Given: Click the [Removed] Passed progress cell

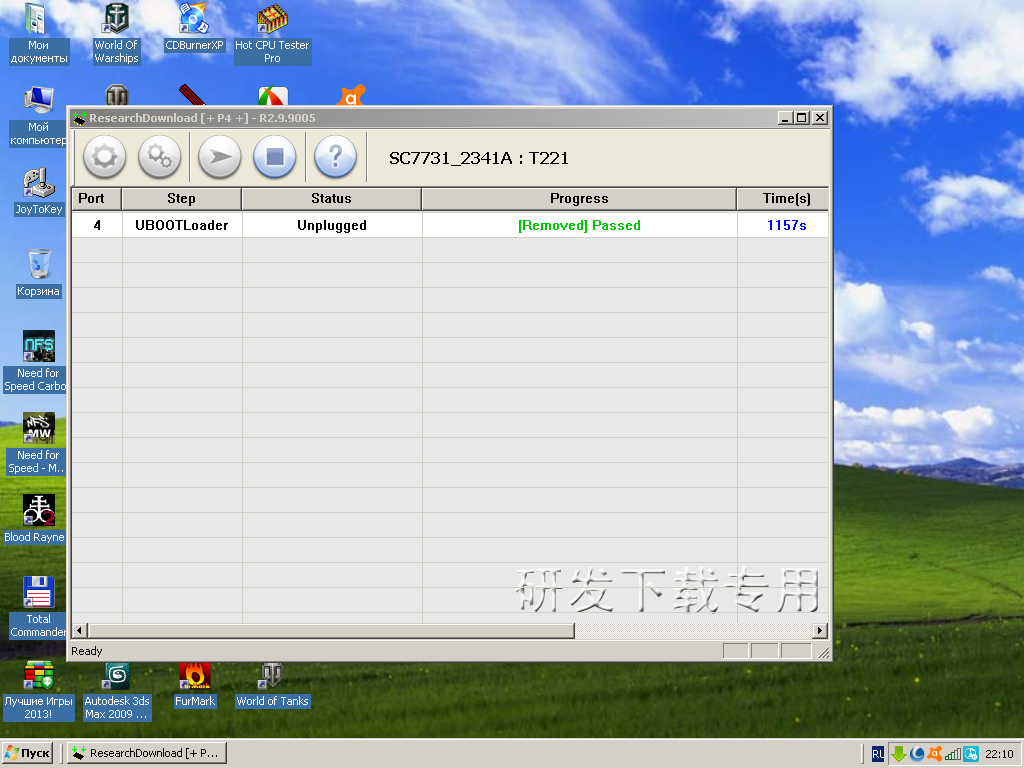Looking at the screenshot, I should tap(579, 225).
